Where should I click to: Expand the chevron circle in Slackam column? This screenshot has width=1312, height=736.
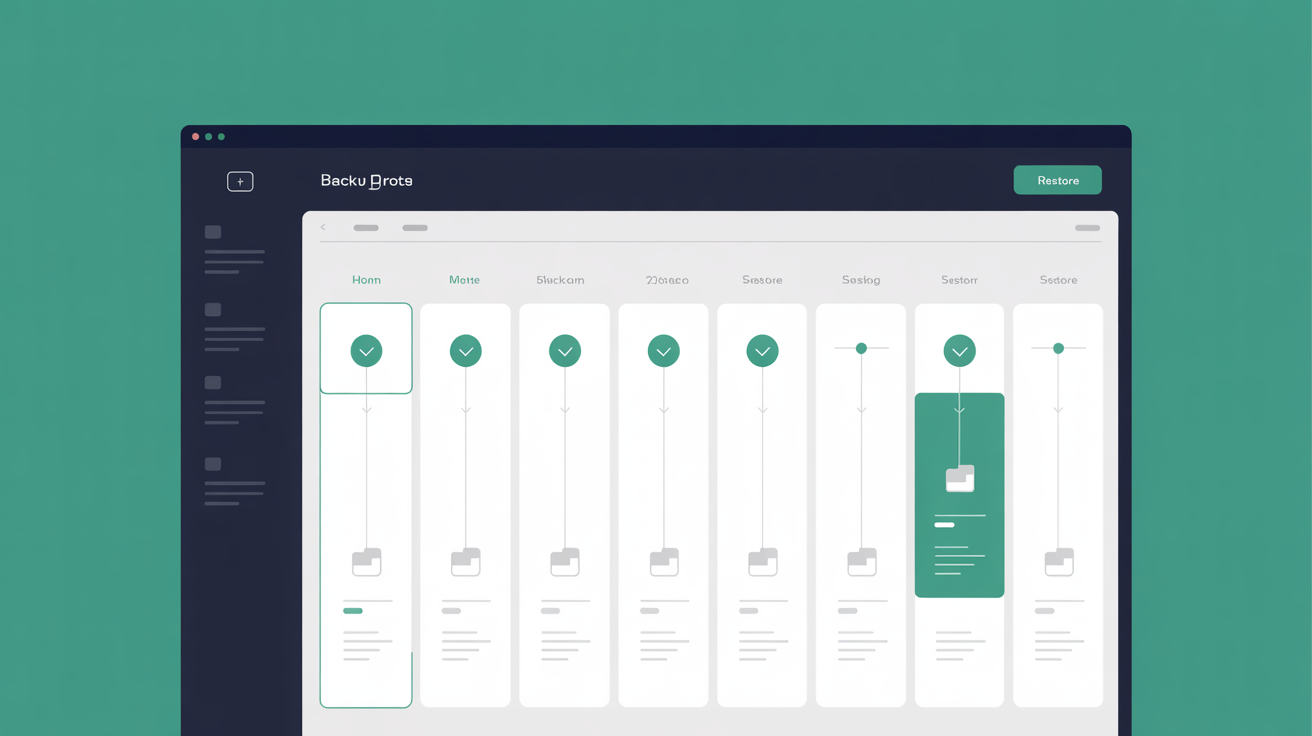click(564, 351)
